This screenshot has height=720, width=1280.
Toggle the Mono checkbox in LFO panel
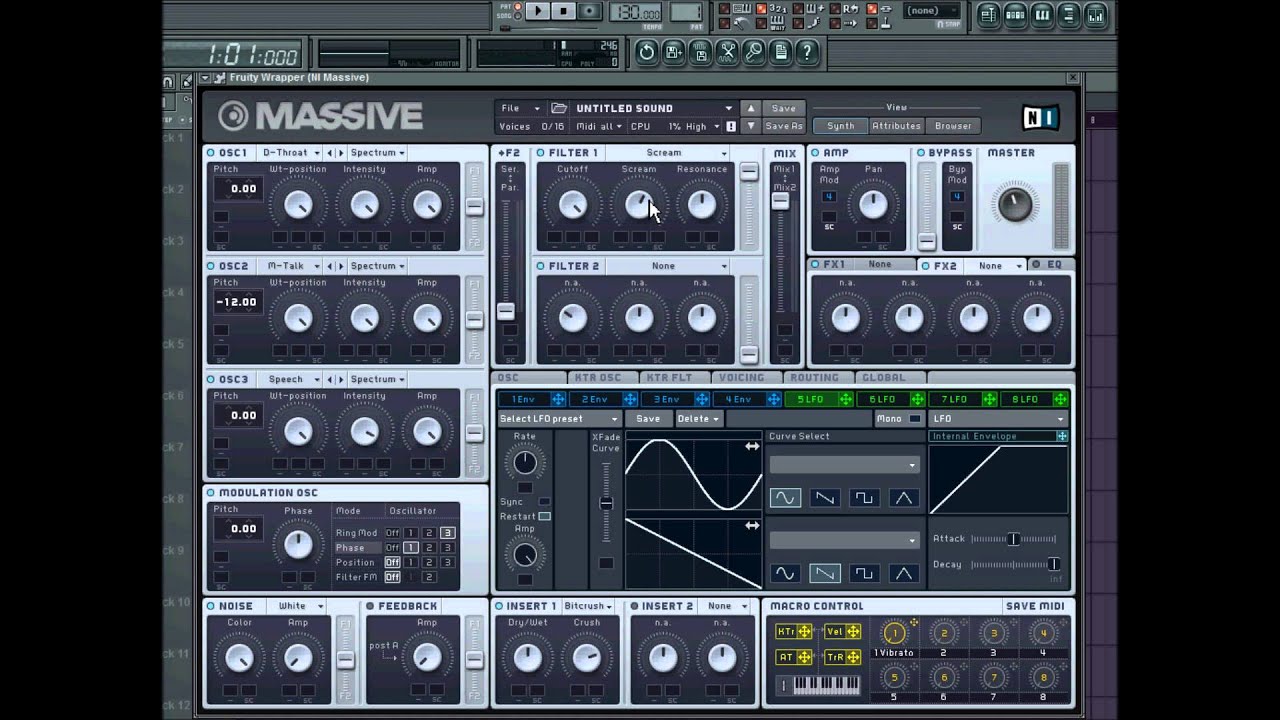(x=914, y=419)
